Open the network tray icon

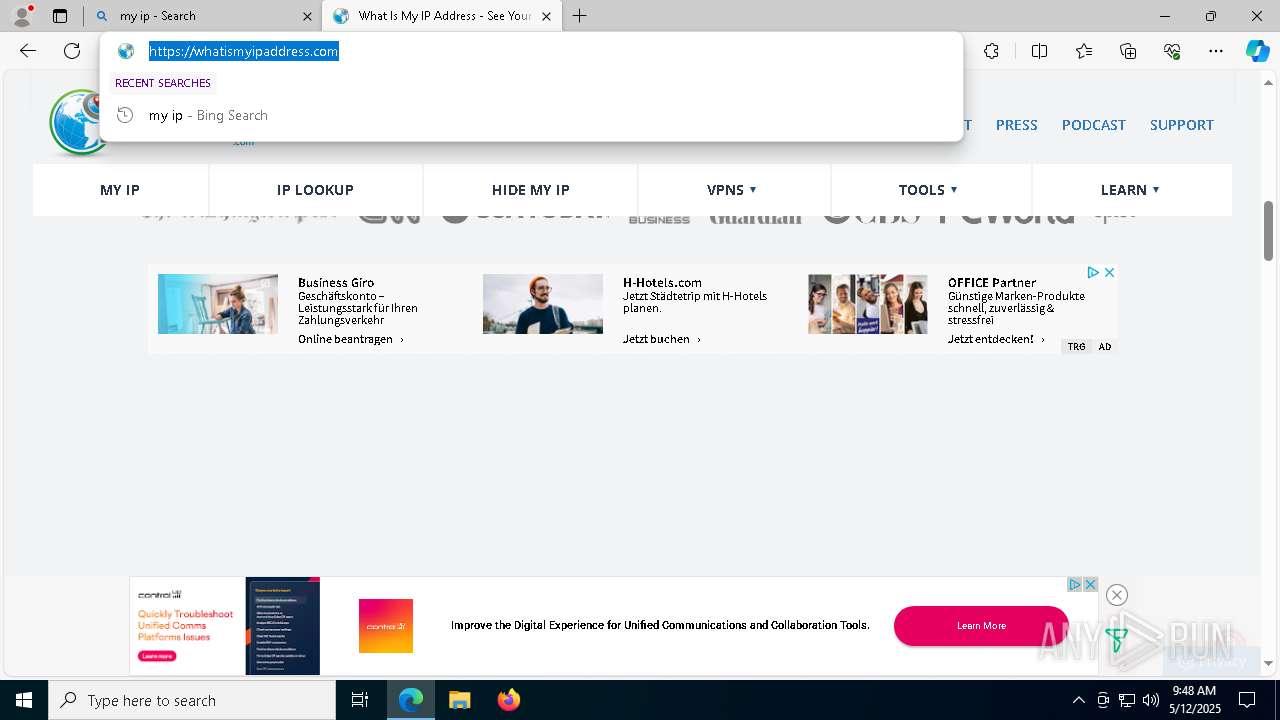coord(1127,700)
